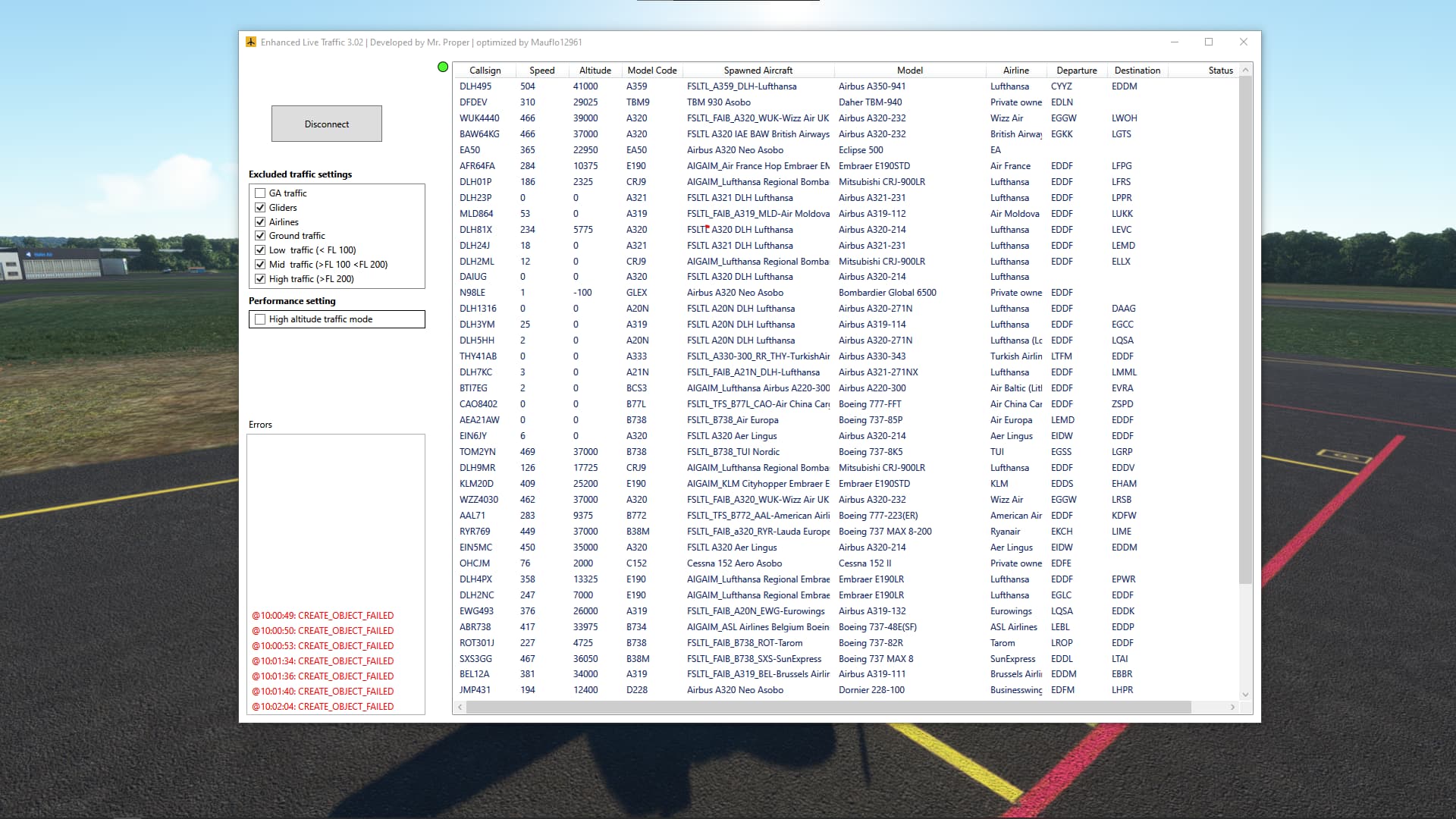Uncheck the High traffic (>FL 200) checkbox
The image size is (1456, 819).
[x=260, y=279]
